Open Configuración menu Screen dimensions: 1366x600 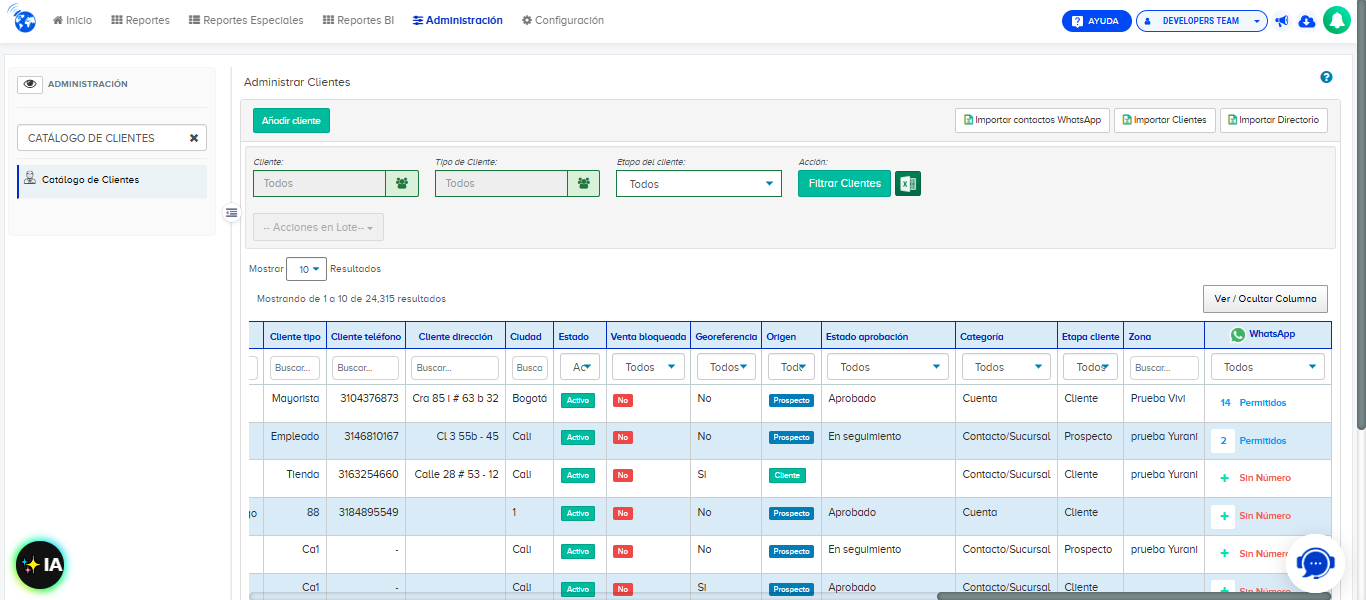tap(563, 20)
